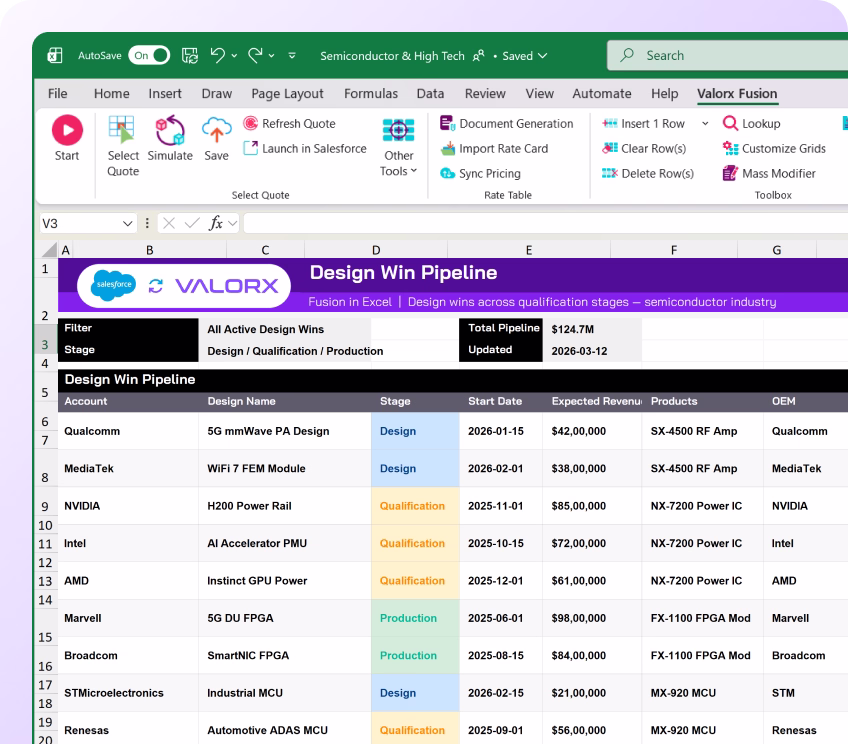Click the $124.7M total pipeline value
The image size is (848, 744).
[573, 329]
